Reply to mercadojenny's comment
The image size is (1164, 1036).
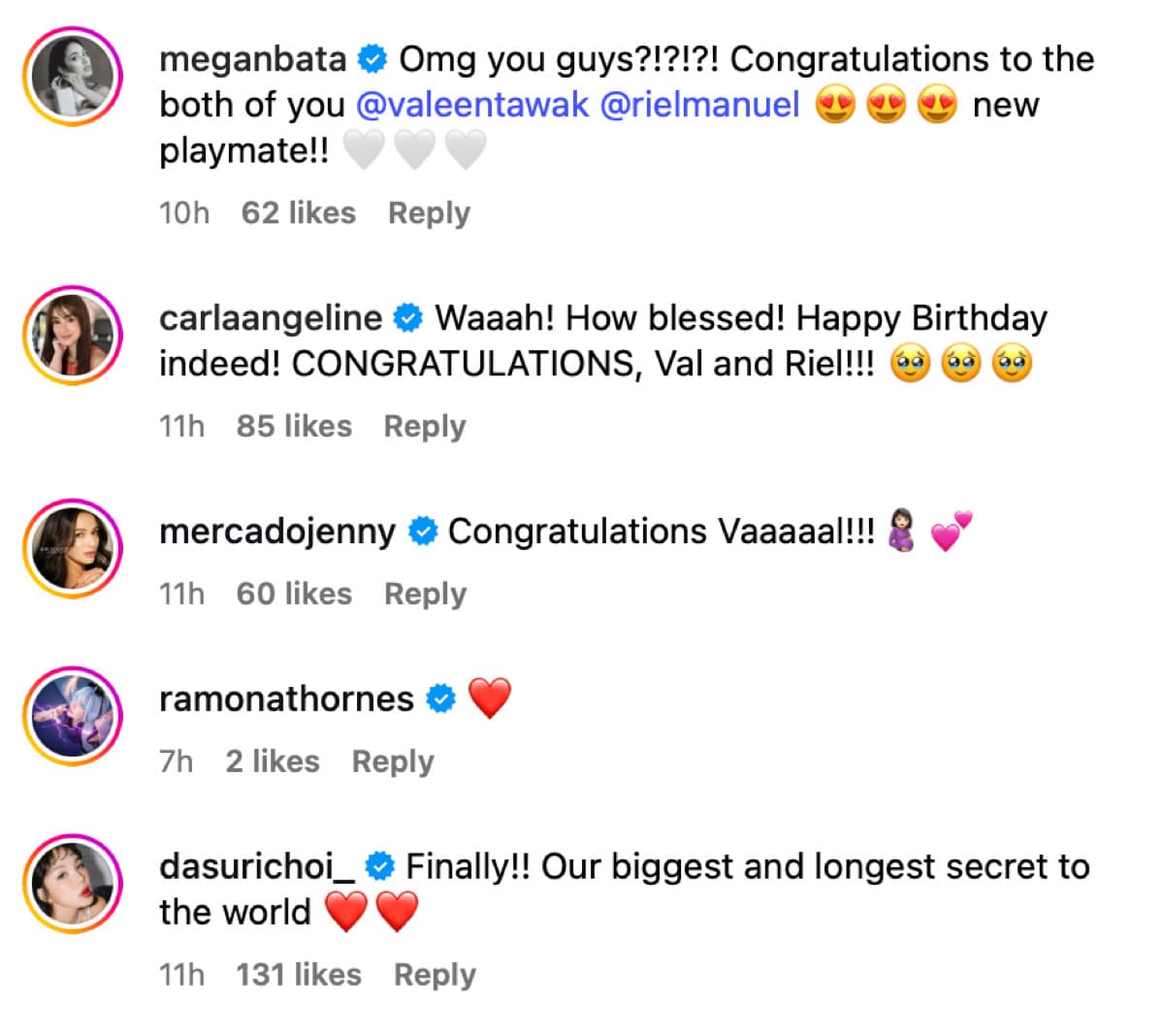tap(425, 595)
